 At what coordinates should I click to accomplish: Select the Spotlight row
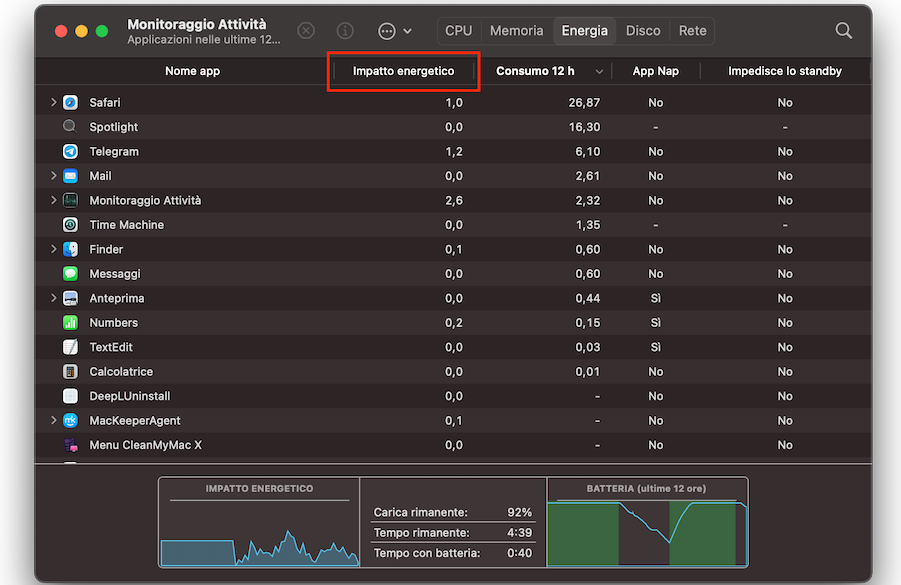[x=114, y=127]
